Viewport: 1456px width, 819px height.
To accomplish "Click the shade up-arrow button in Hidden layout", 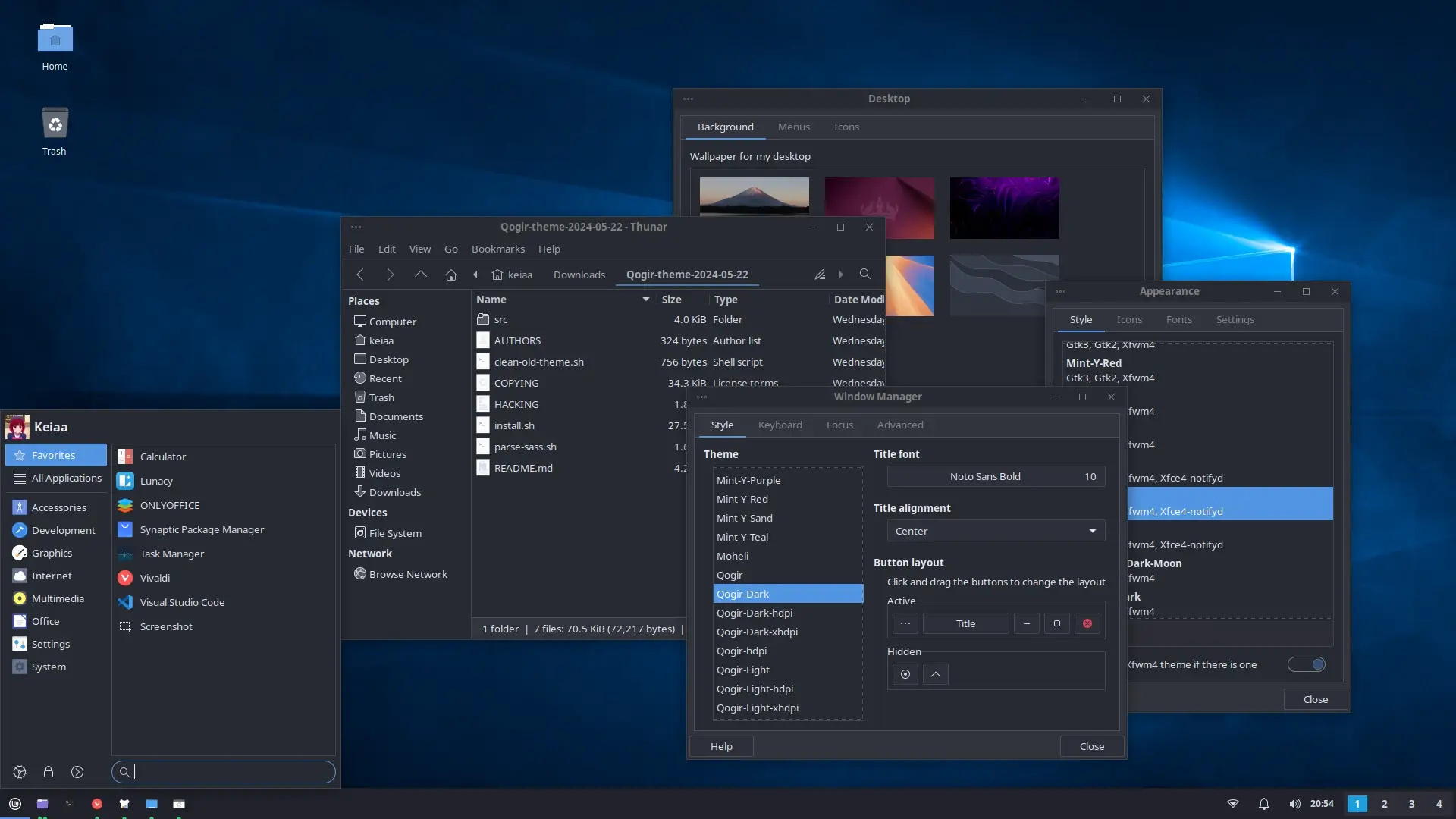I will (935, 674).
